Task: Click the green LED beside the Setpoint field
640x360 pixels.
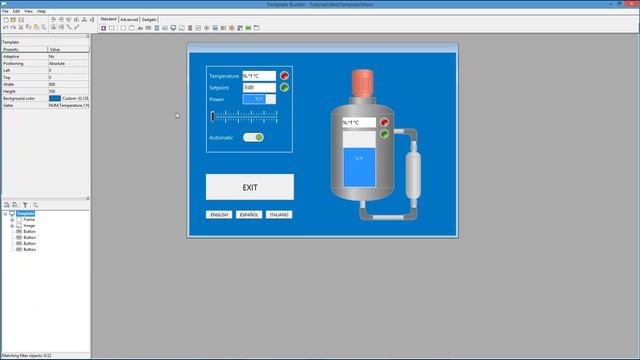Action: point(284,87)
